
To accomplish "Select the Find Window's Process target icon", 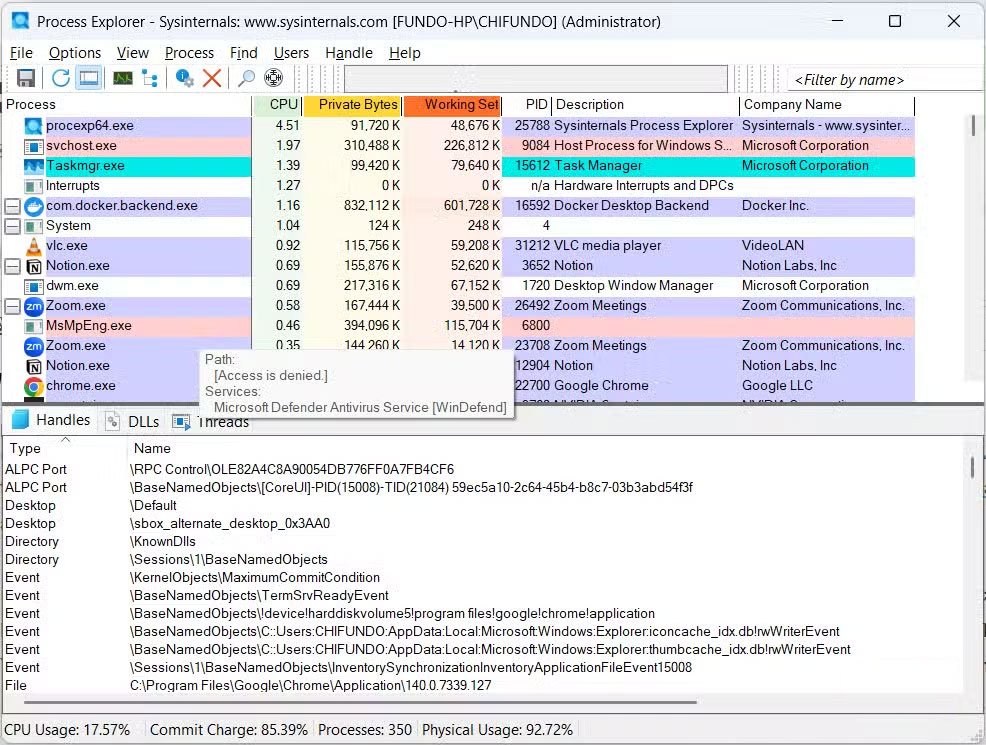I will (273, 78).
